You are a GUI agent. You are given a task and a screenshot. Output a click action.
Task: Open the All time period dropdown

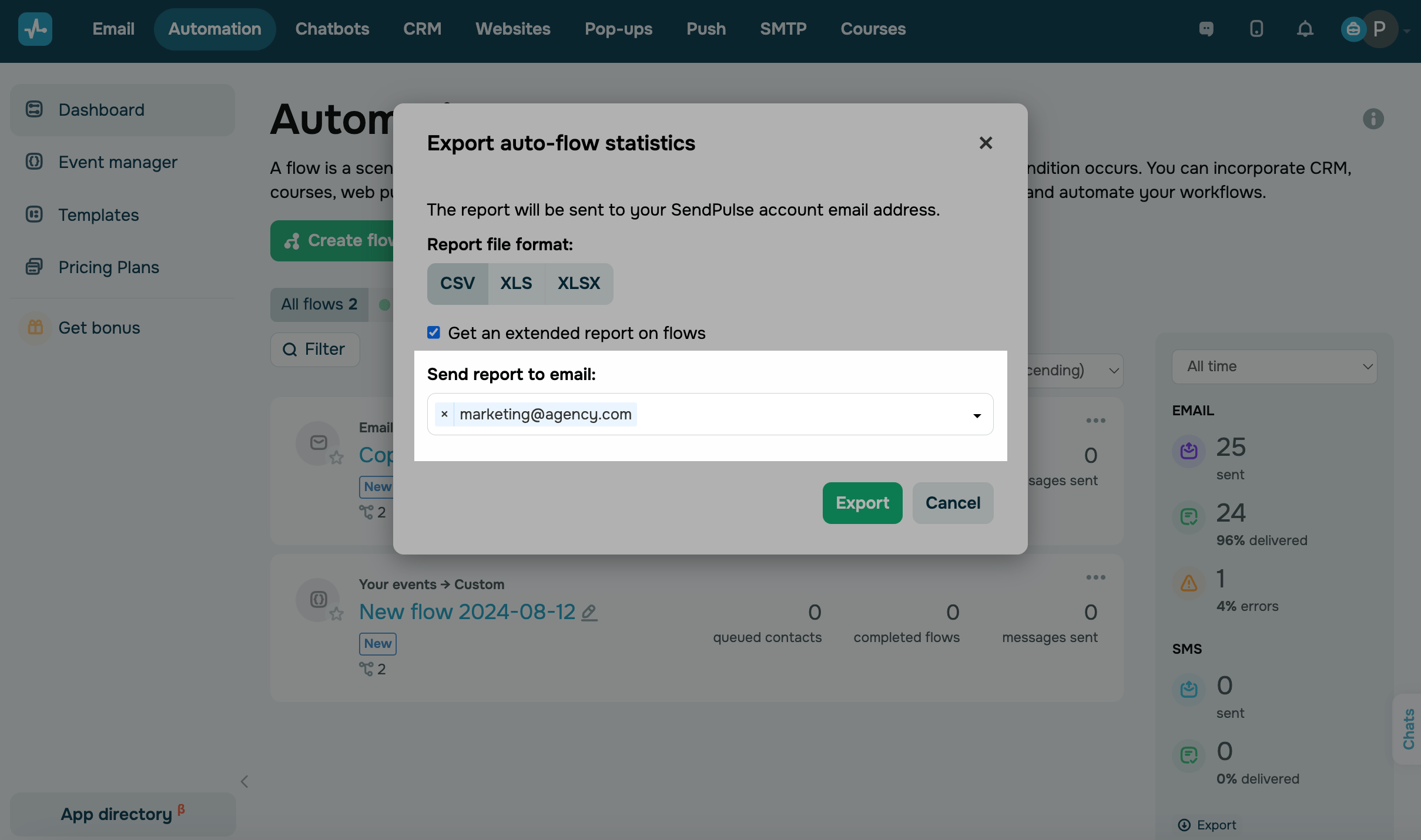[1274, 367]
